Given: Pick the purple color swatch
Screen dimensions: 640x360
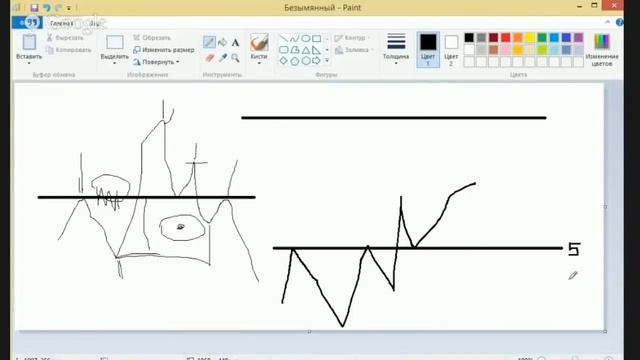Looking at the screenshot, I should click(x=578, y=38).
